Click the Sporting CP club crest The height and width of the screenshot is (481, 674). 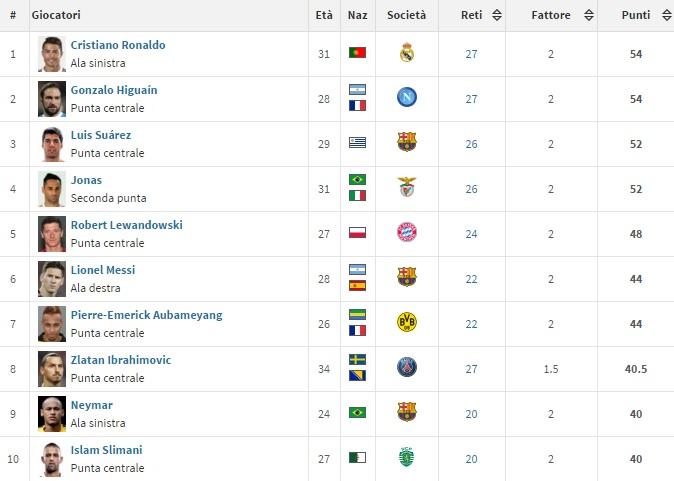[x=407, y=457]
